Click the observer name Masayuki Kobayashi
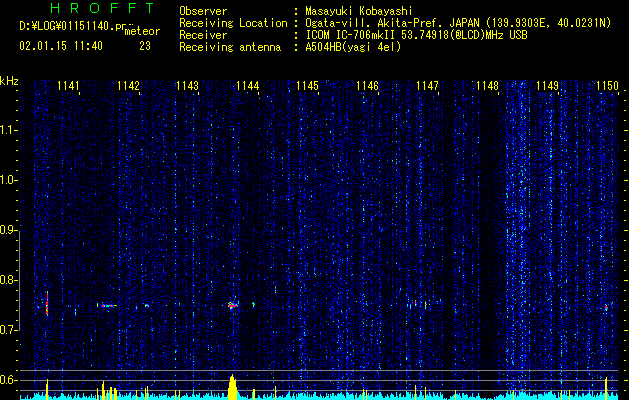Image resolution: width=629 pixels, height=400 pixels. pos(358,11)
